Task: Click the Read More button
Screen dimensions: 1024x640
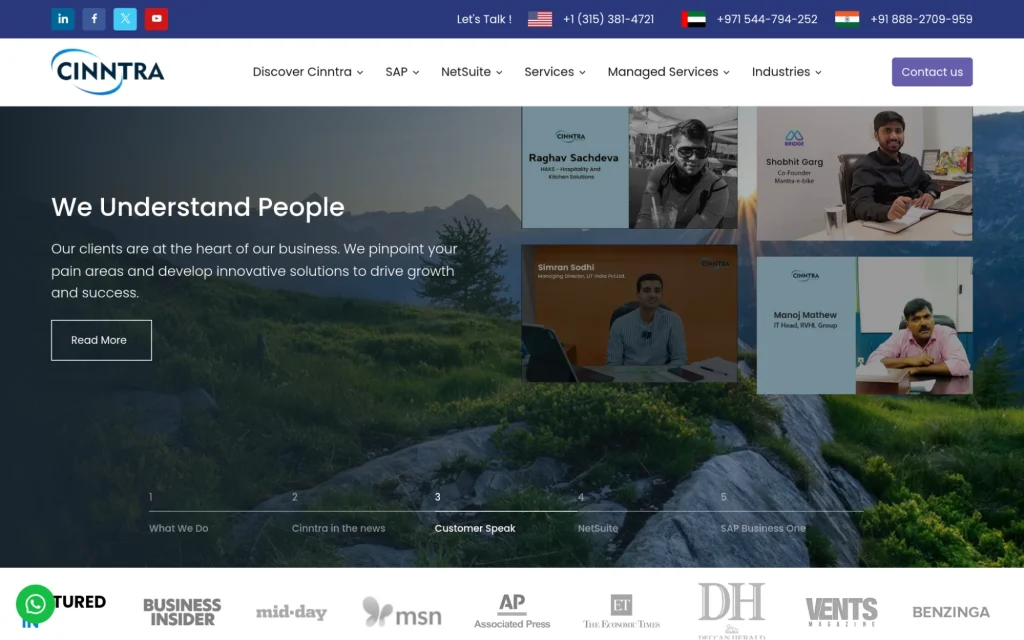Action: coord(101,340)
